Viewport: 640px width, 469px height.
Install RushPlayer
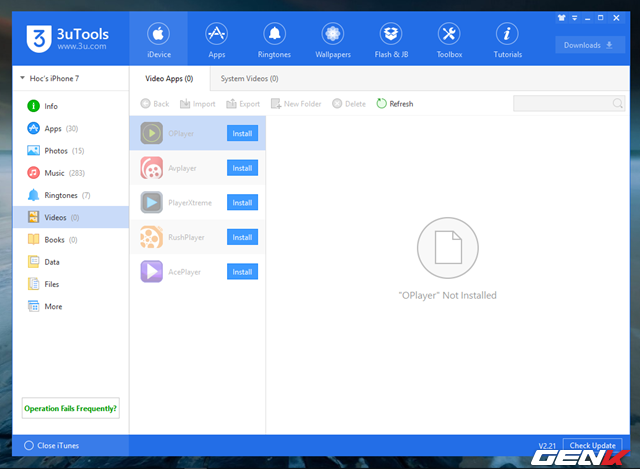click(242, 237)
